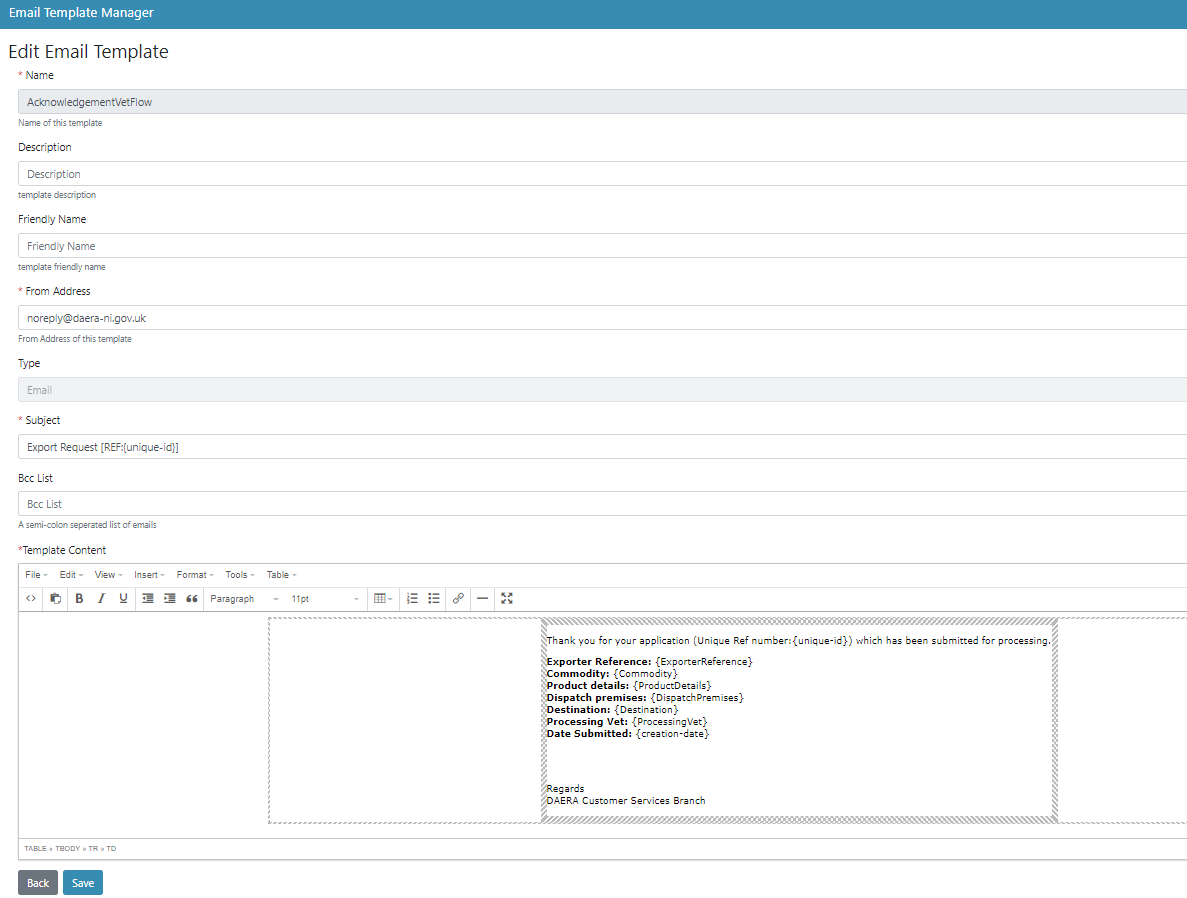
Task: Decrease indent (outdent) in editor
Action: [x=148, y=598]
